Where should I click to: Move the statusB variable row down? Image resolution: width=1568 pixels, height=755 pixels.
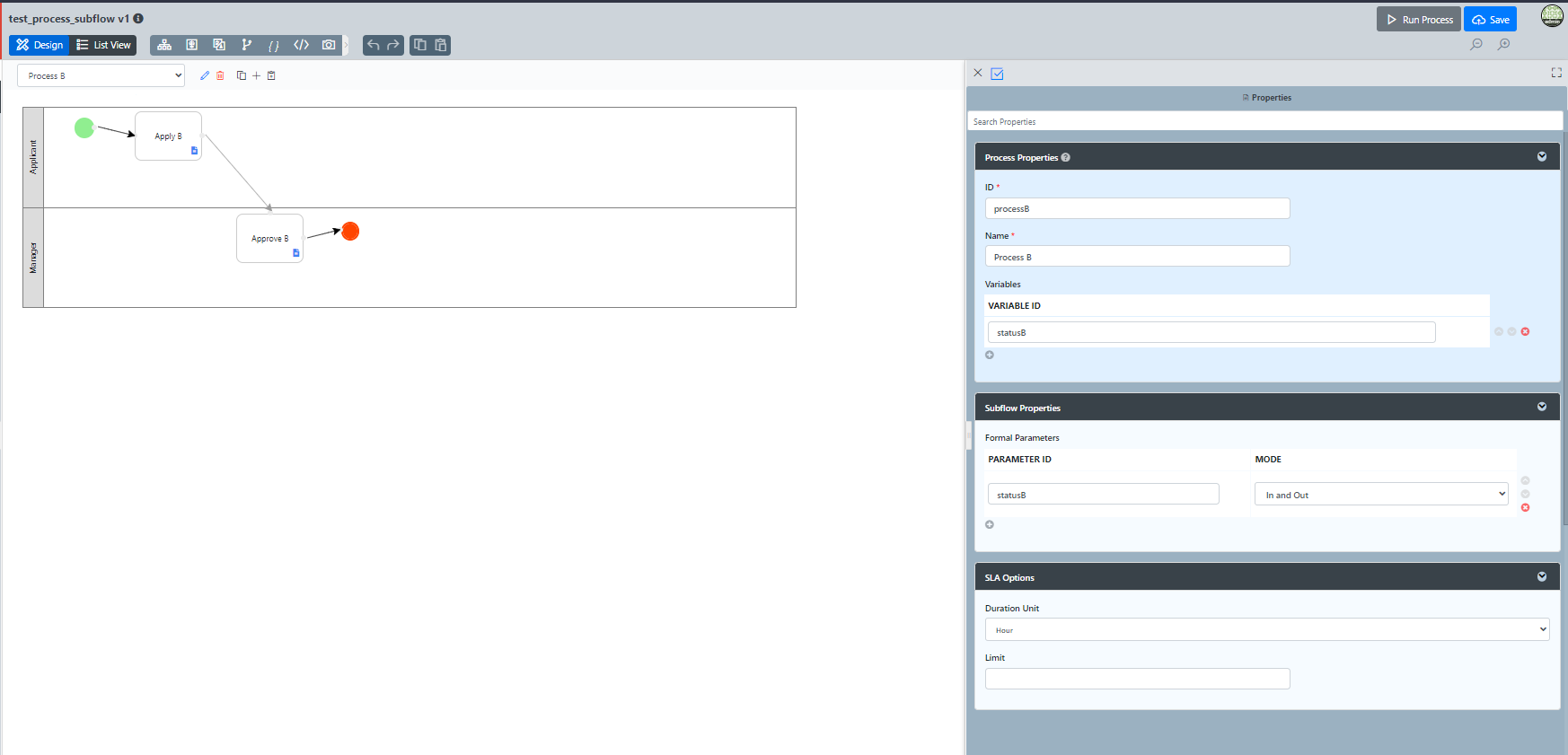(x=1512, y=331)
